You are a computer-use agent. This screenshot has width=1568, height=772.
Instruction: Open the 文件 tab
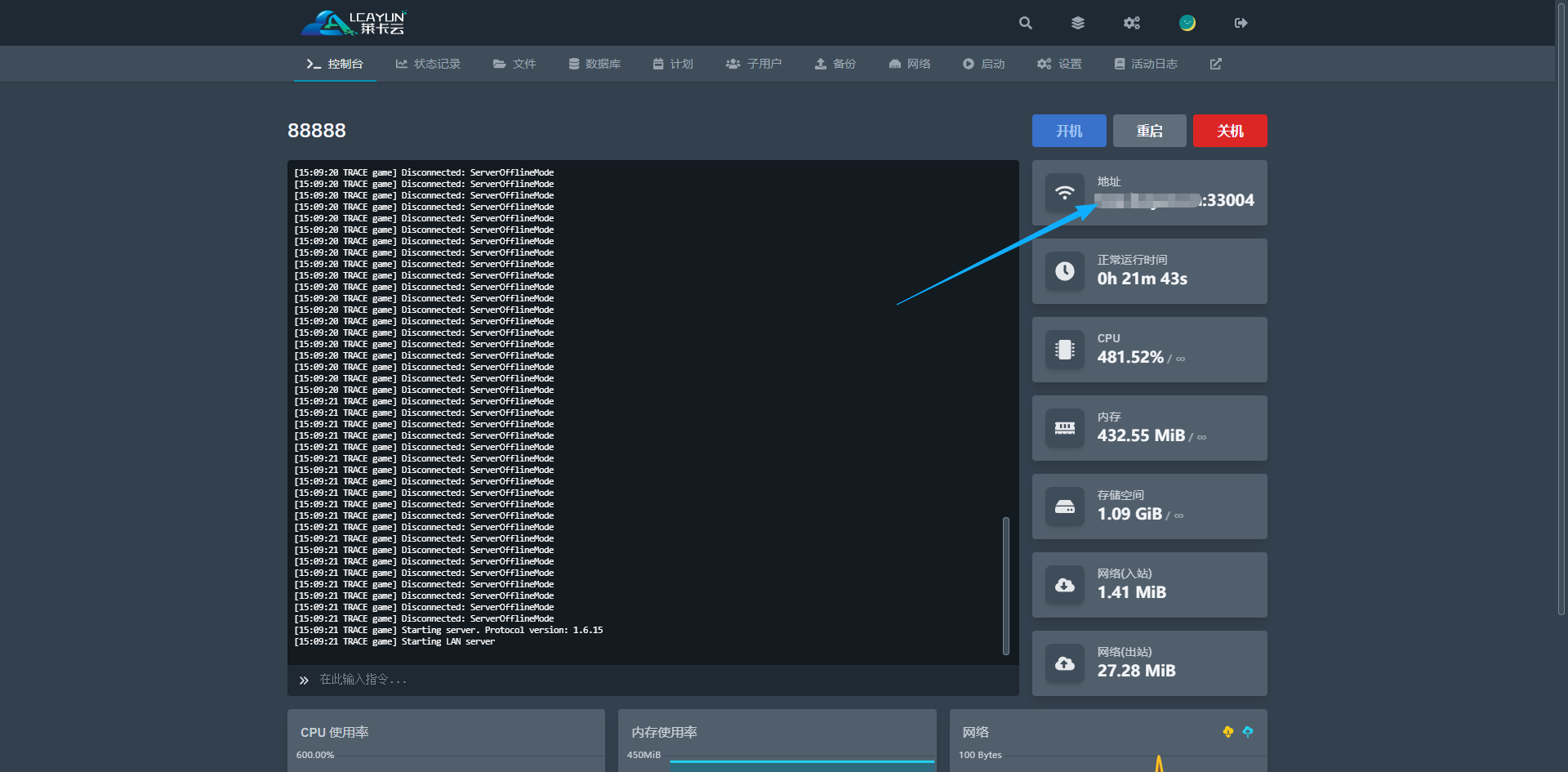click(514, 64)
